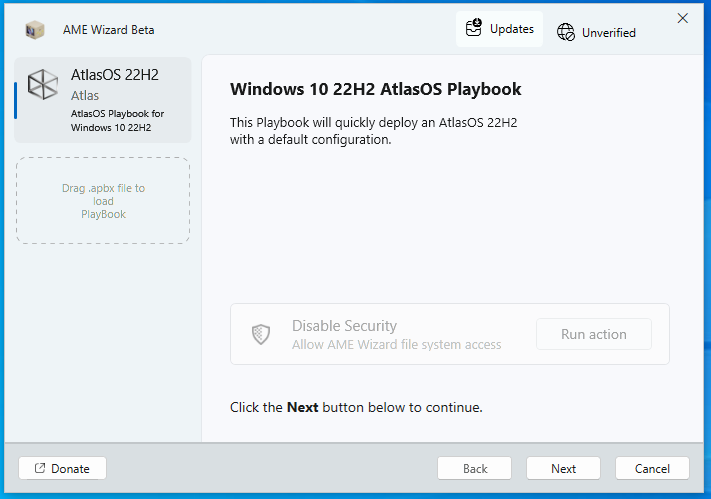Viewport: 711px width, 499px height.
Task: Click the Windows 10 22H2 AtlasOS Playbook heading
Action: [x=376, y=89]
